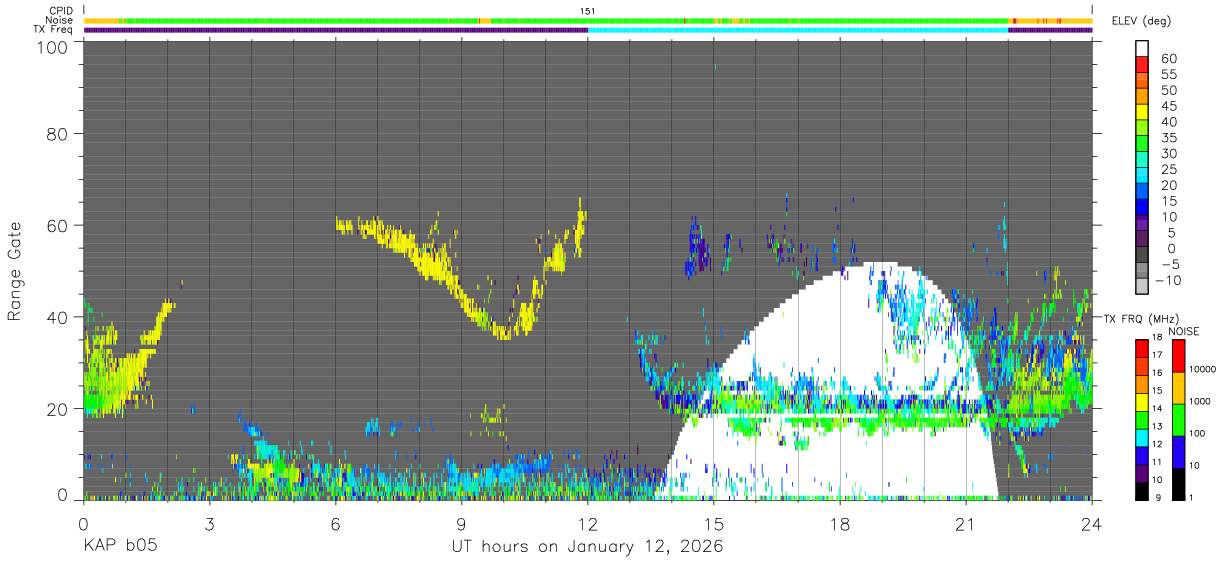The height and width of the screenshot is (567, 1228).
Task: Click UT hours axis tick 6
Action: (335, 523)
